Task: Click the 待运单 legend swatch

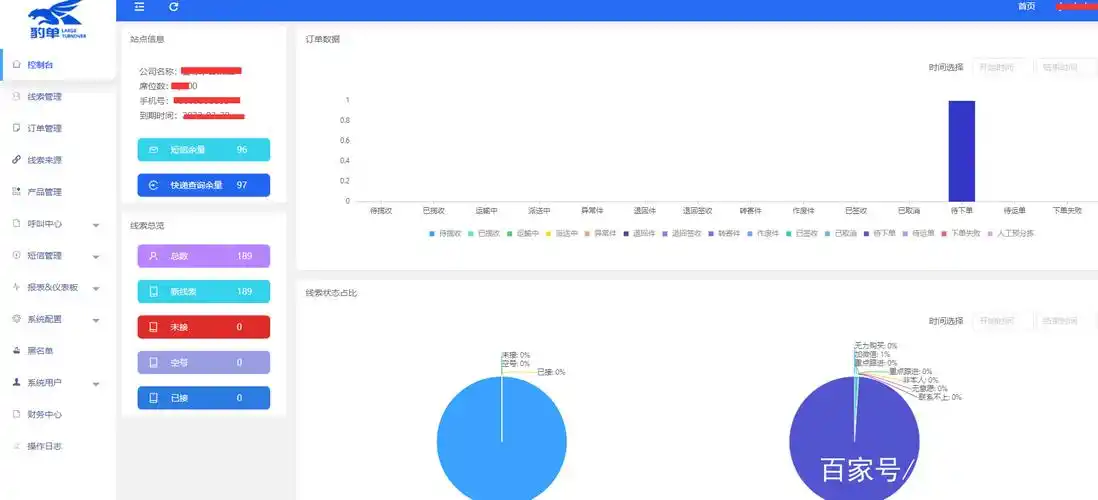Action: [x=905, y=233]
